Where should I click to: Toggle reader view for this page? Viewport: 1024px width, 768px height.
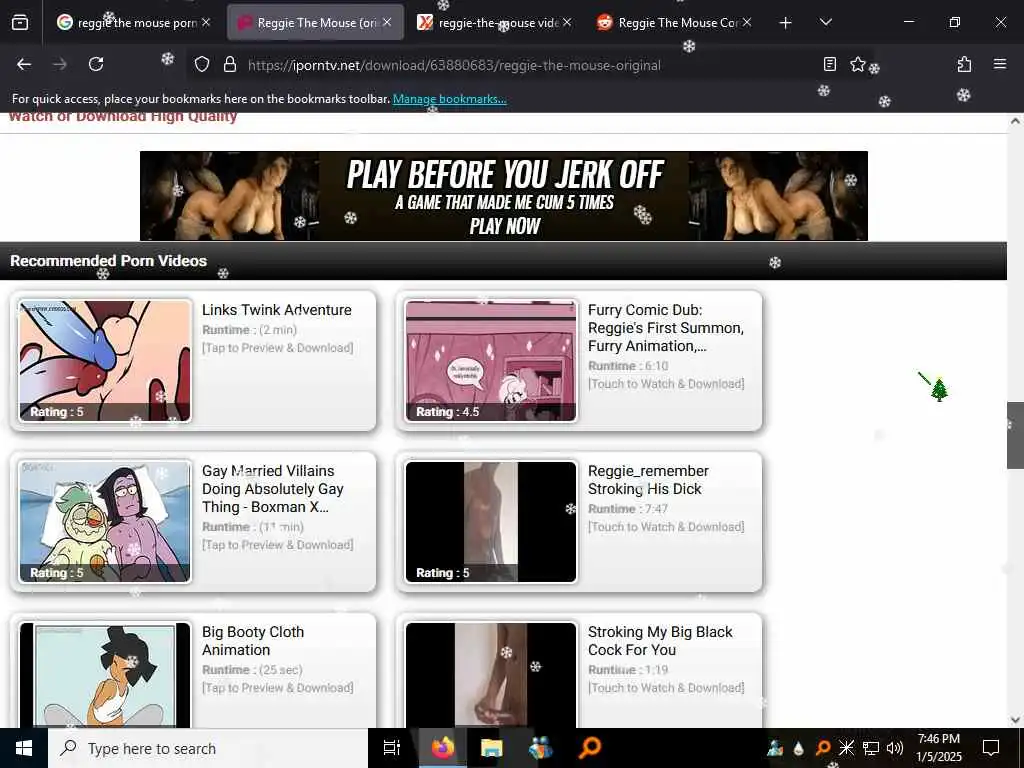coord(829,64)
